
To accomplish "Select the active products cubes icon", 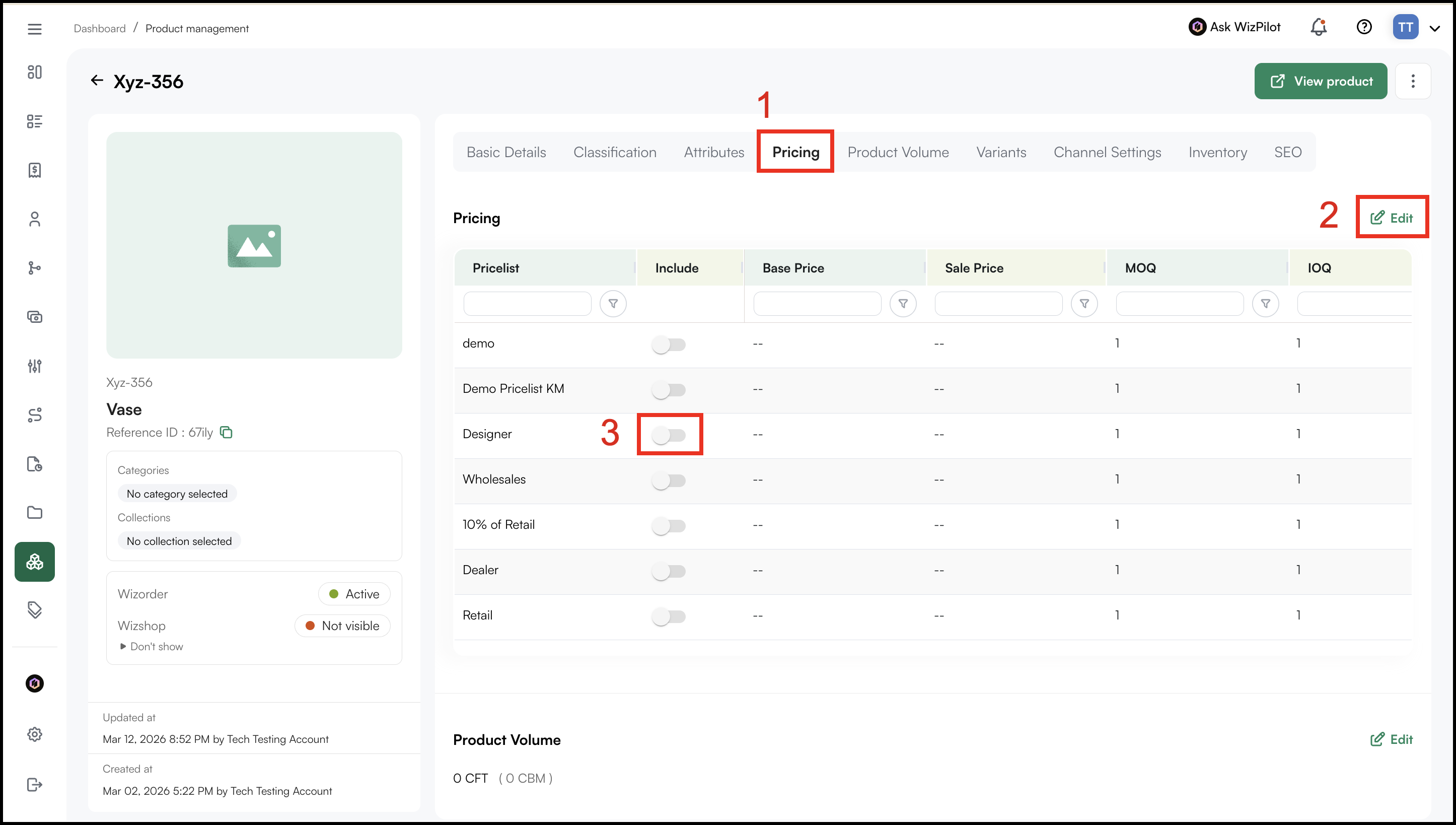I will 35,562.
